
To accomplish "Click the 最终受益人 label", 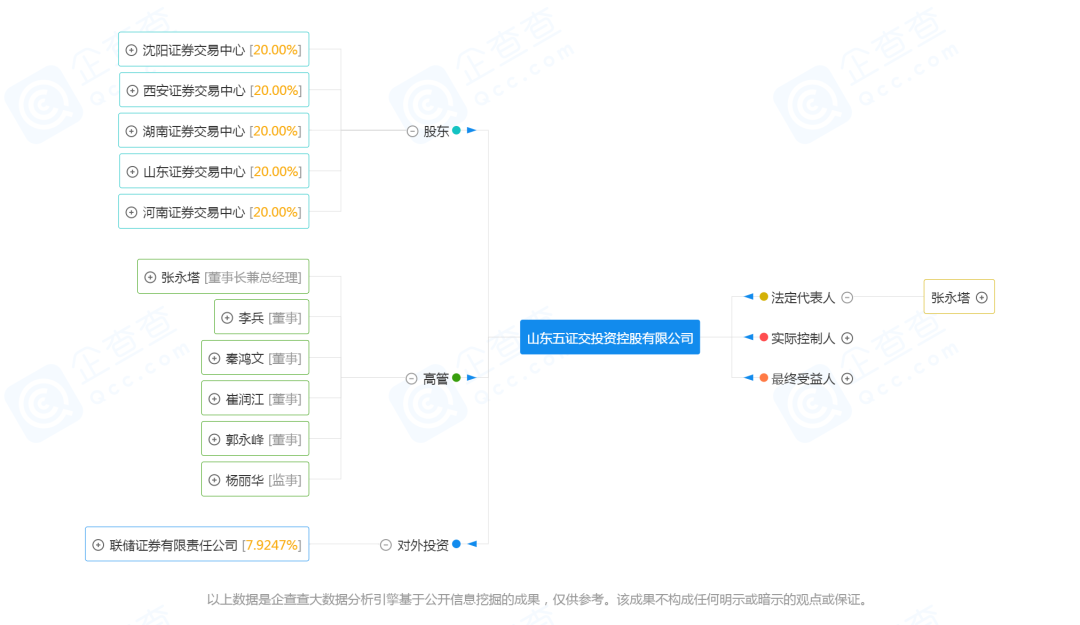I will coord(803,378).
